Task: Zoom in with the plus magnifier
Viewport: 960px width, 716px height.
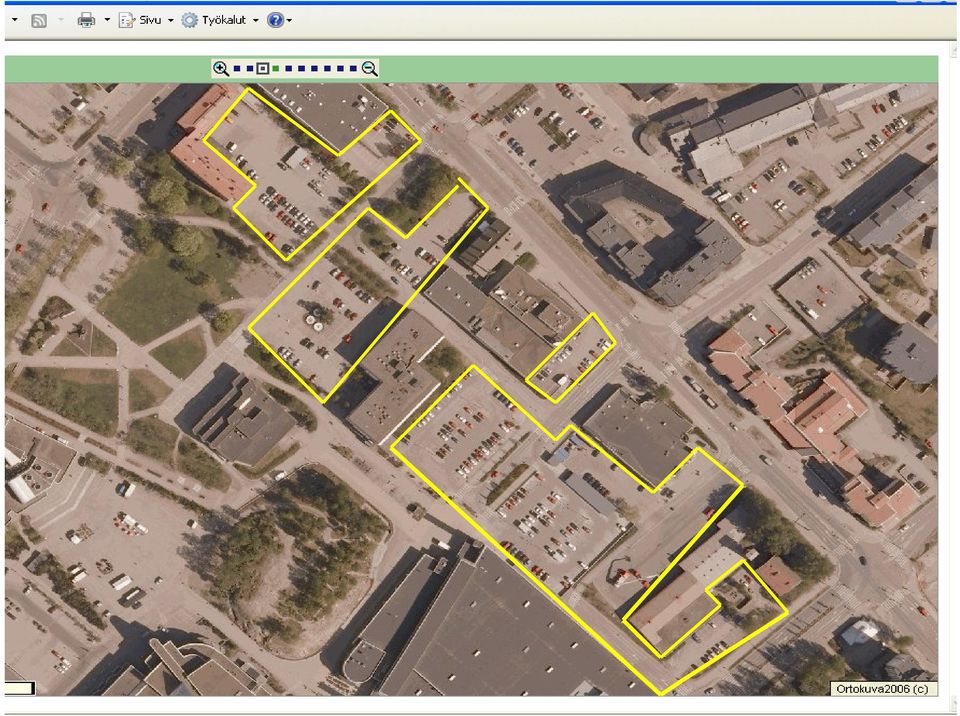Action: click(x=220, y=69)
